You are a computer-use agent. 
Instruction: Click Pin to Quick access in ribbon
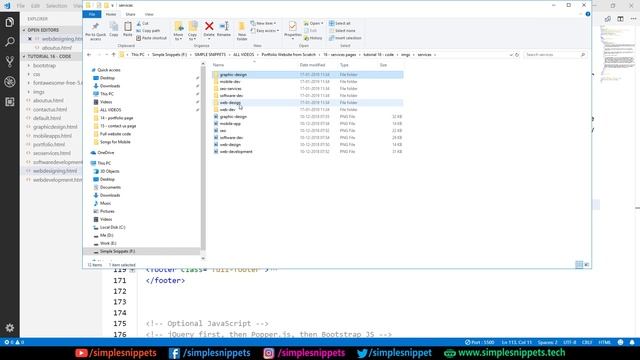pyautogui.click(x=96, y=31)
